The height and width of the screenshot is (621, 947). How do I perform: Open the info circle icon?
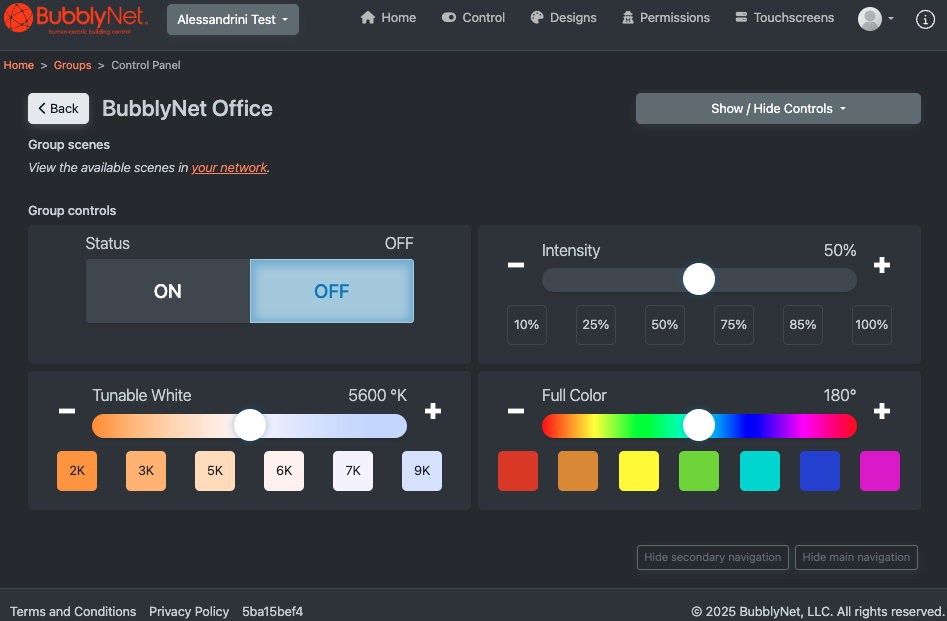pyautogui.click(x=924, y=19)
